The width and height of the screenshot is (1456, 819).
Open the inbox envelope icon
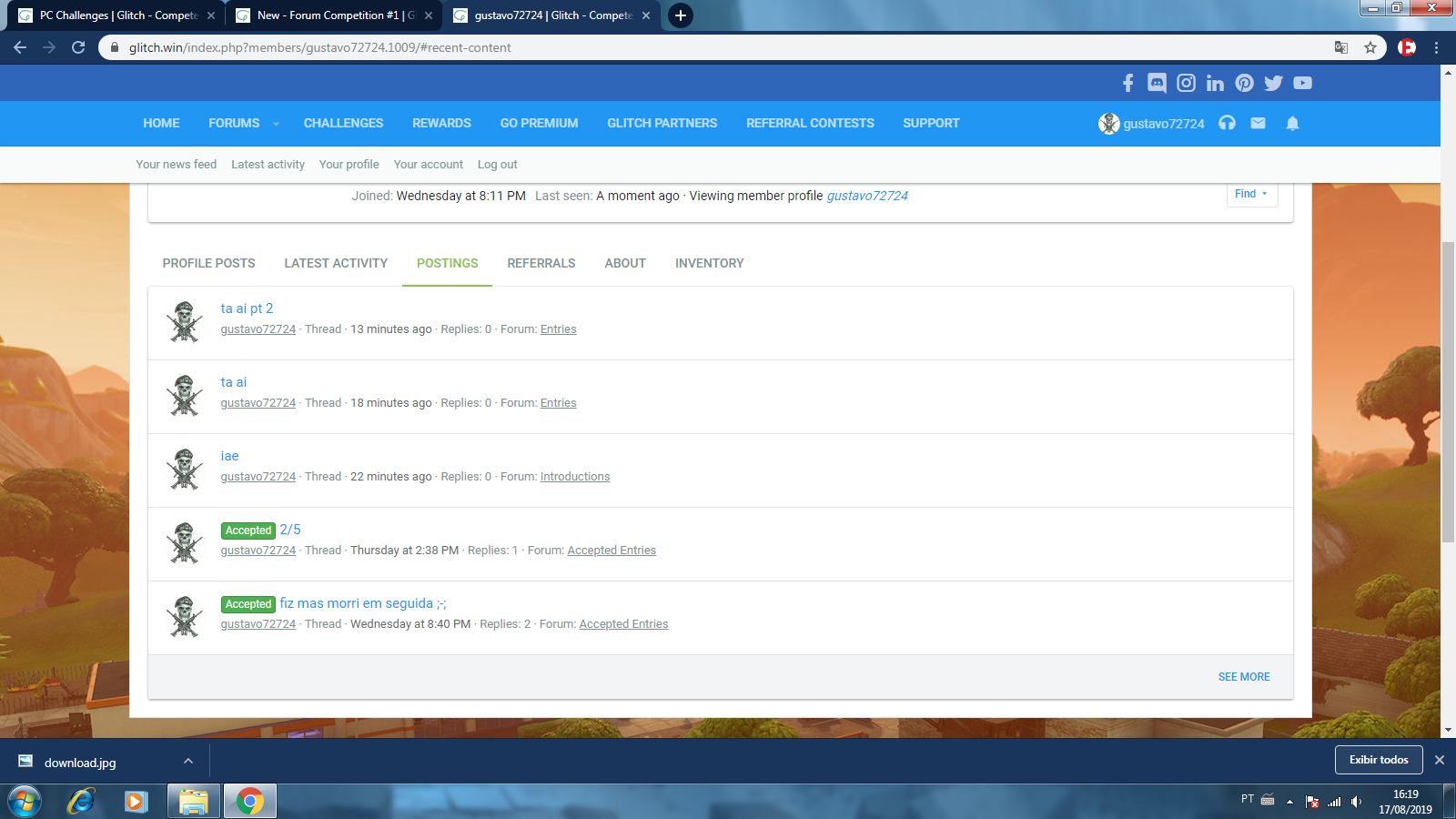[1258, 124]
